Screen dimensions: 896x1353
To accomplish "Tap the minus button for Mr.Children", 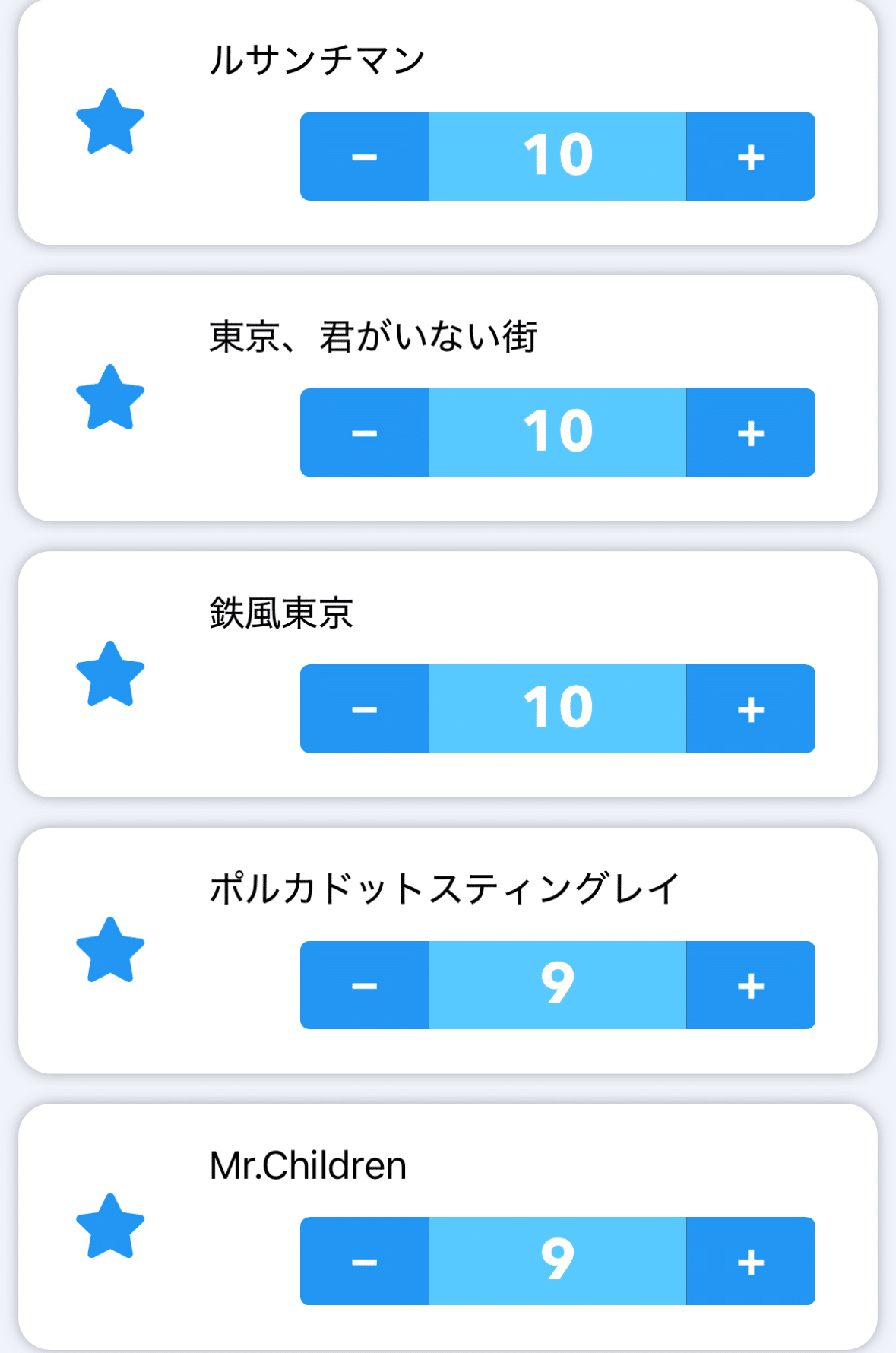I will click(x=365, y=1261).
